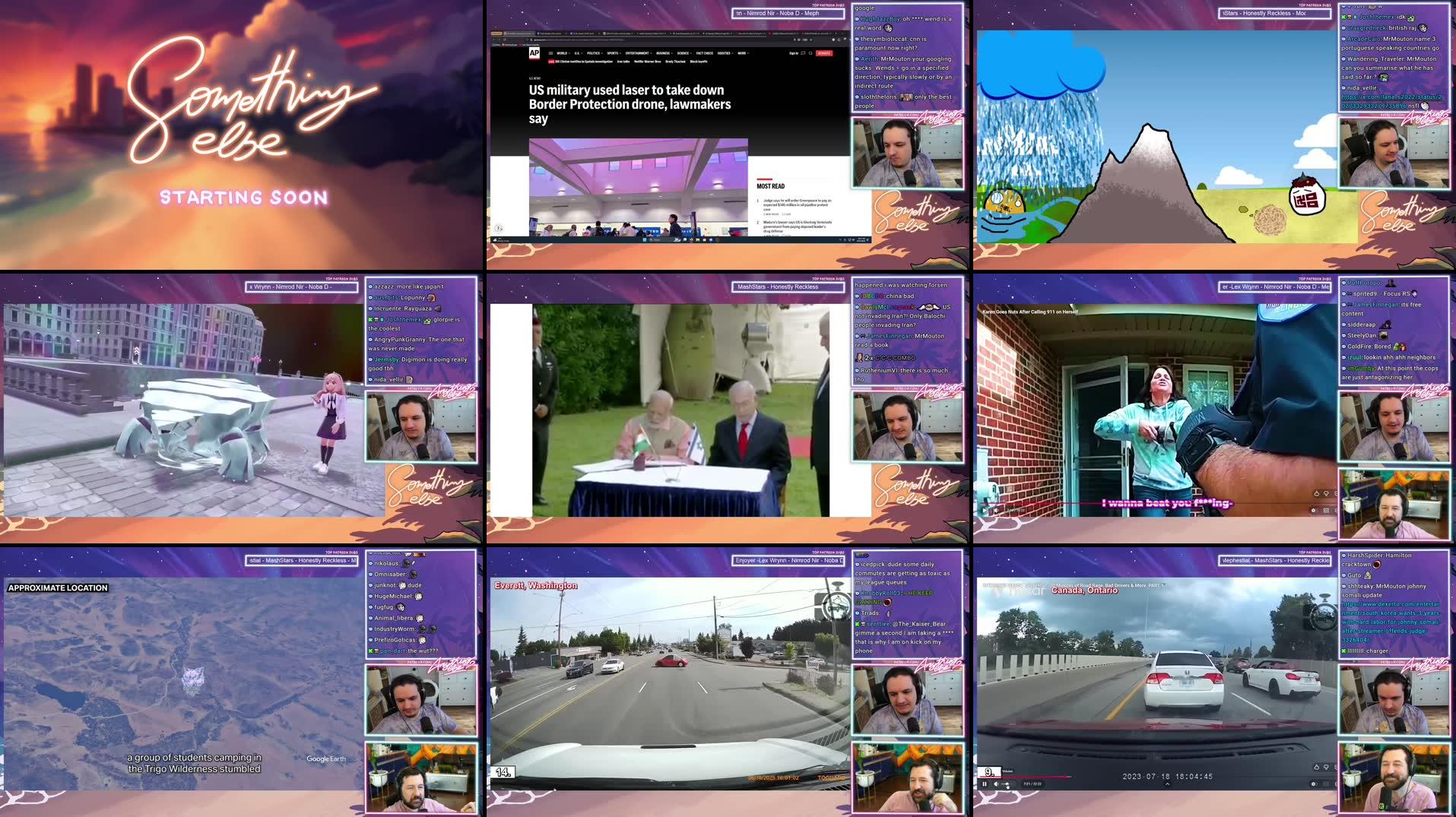The height and width of the screenshot is (817, 1456).
Task: Click thumbs down on the dashcam video
Action: pyautogui.click(x=1326, y=768)
